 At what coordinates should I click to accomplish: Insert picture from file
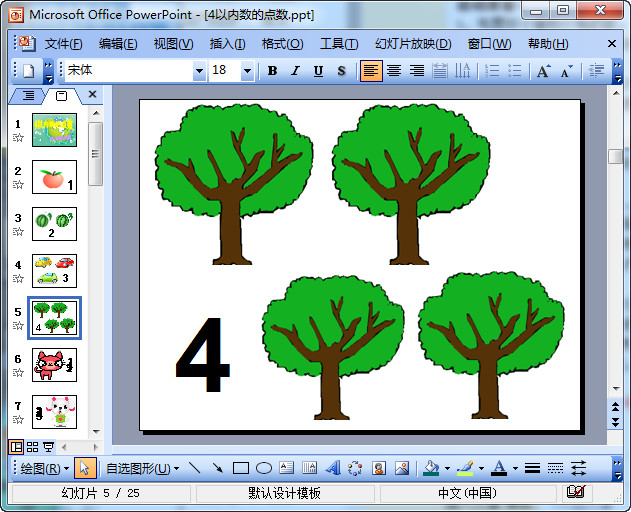pyautogui.click(x=402, y=468)
